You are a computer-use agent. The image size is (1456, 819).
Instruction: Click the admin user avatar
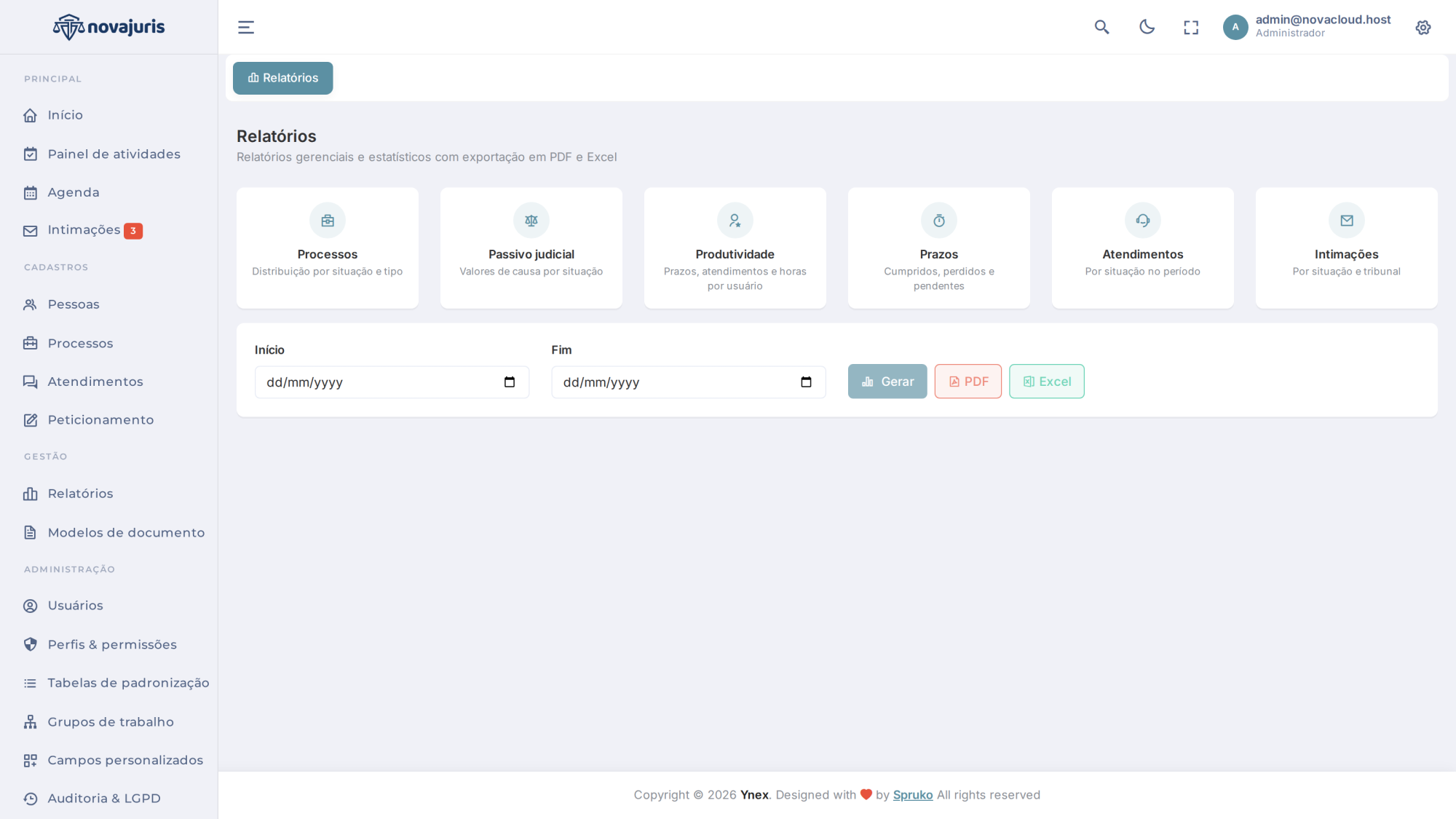(1235, 27)
